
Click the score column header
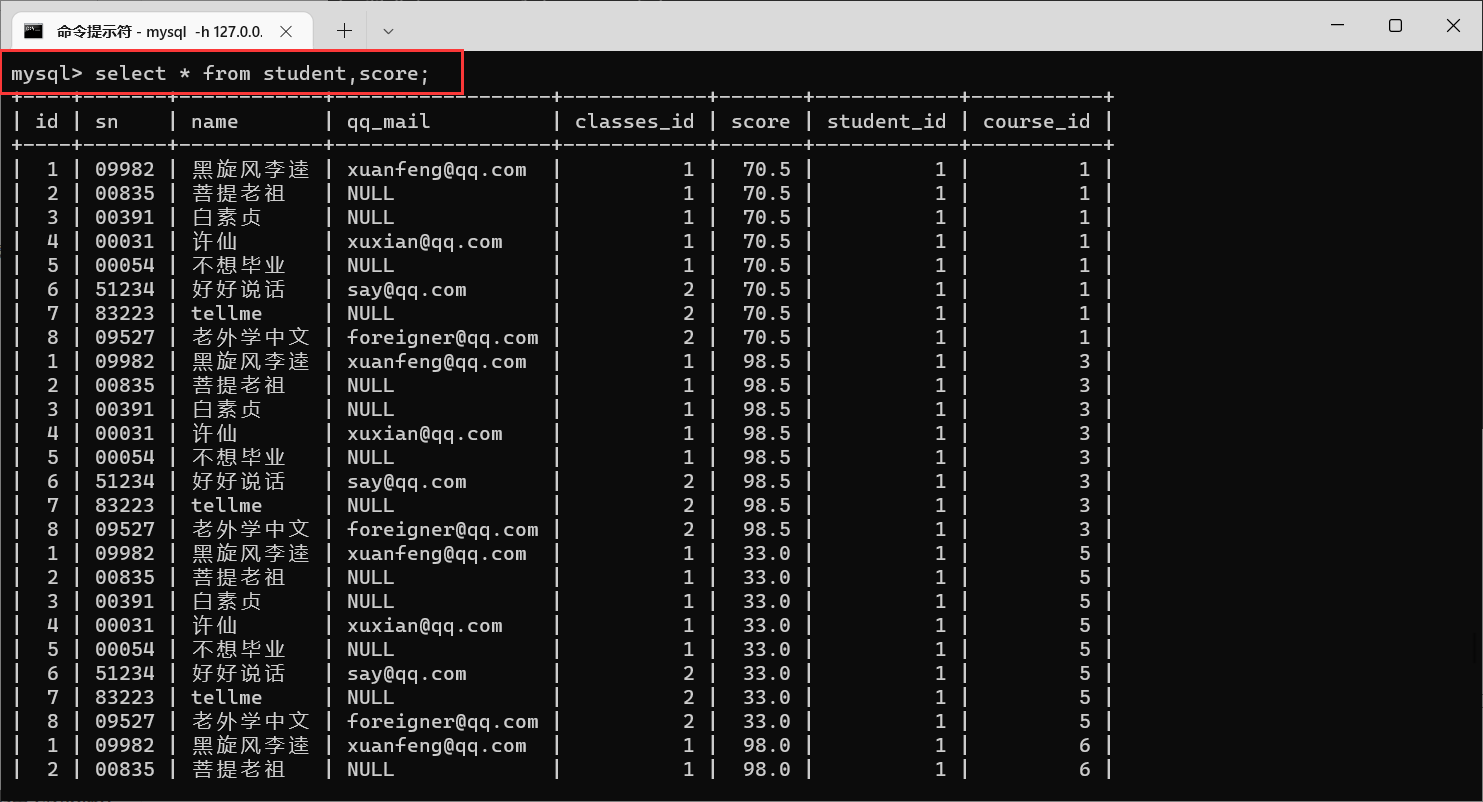(760, 121)
